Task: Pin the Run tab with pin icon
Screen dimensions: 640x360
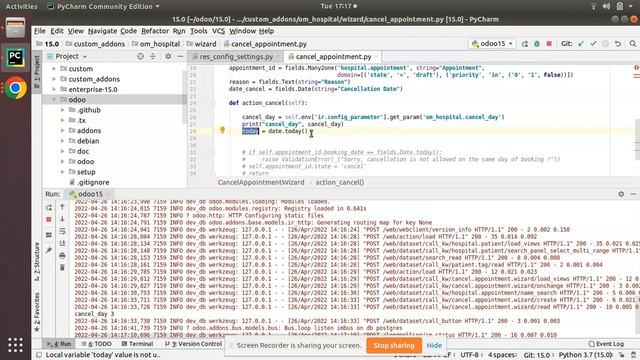Action: pyautogui.click(x=49, y=250)
